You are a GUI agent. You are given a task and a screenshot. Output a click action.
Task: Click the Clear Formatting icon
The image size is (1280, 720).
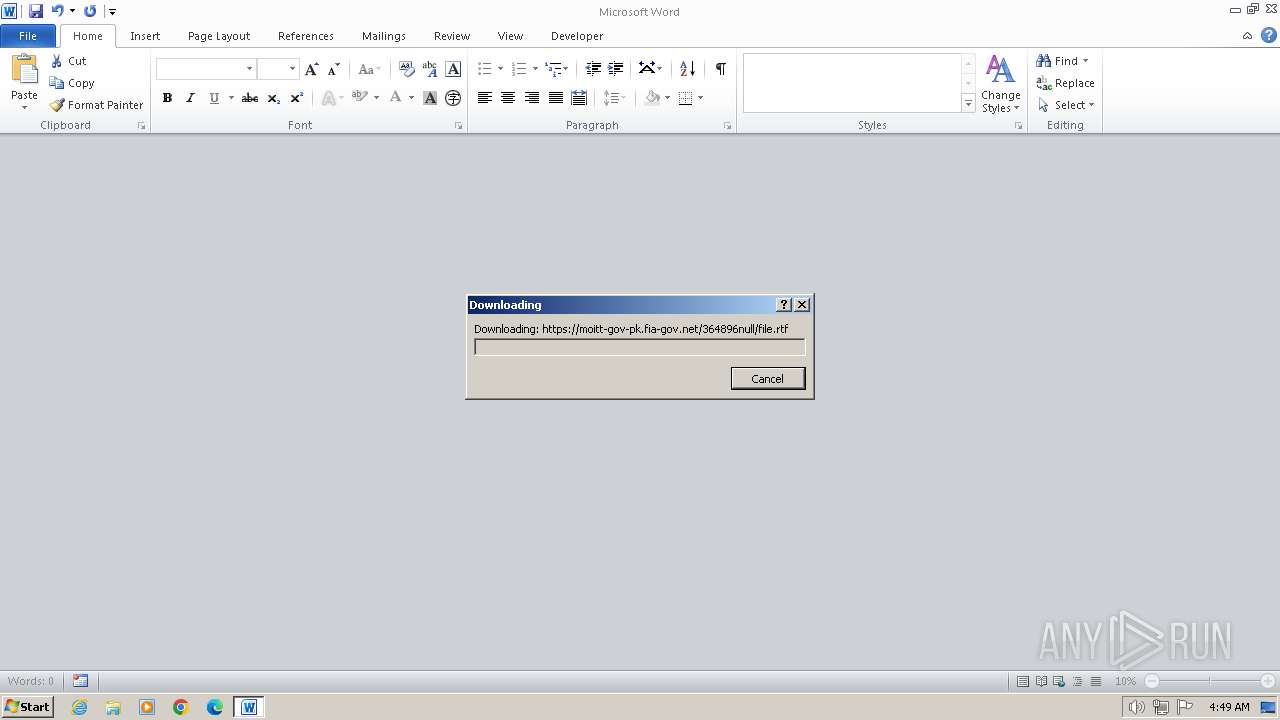point(406,69)
